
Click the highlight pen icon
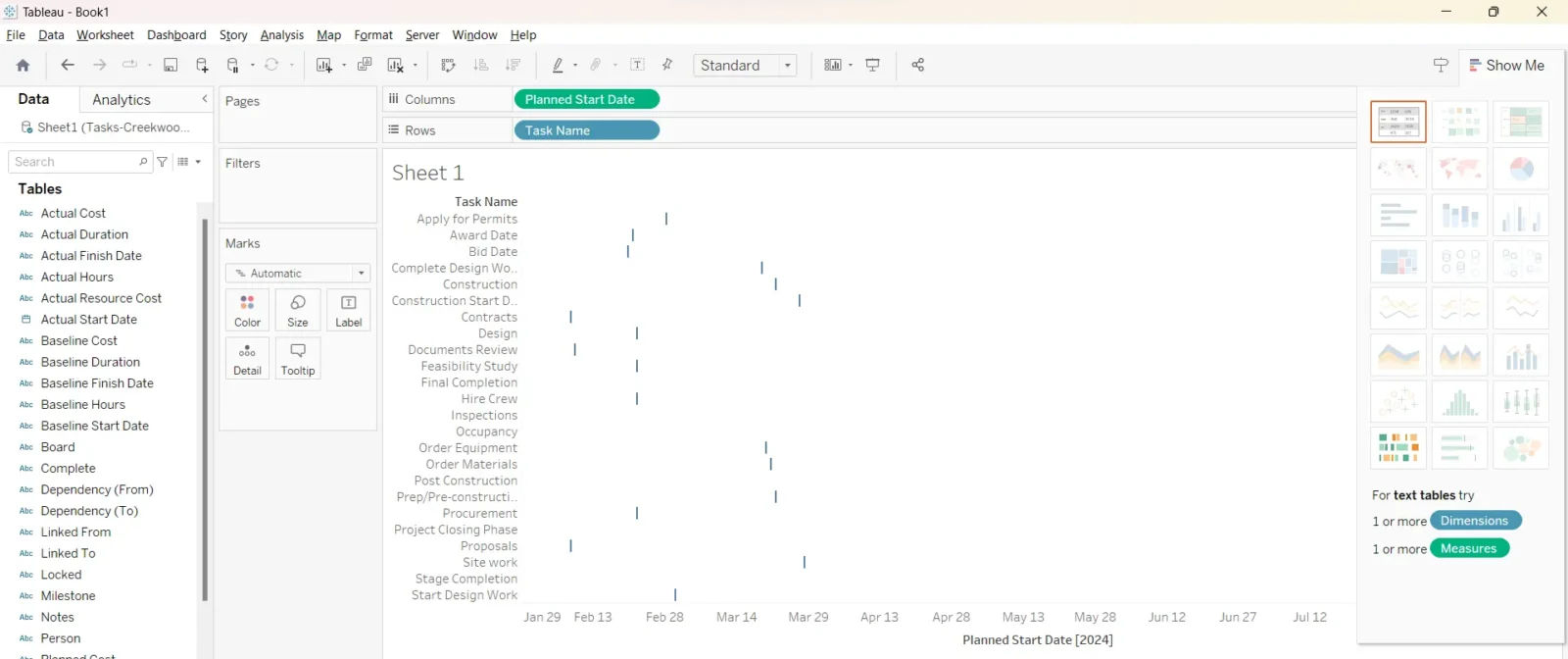[558, 65]
